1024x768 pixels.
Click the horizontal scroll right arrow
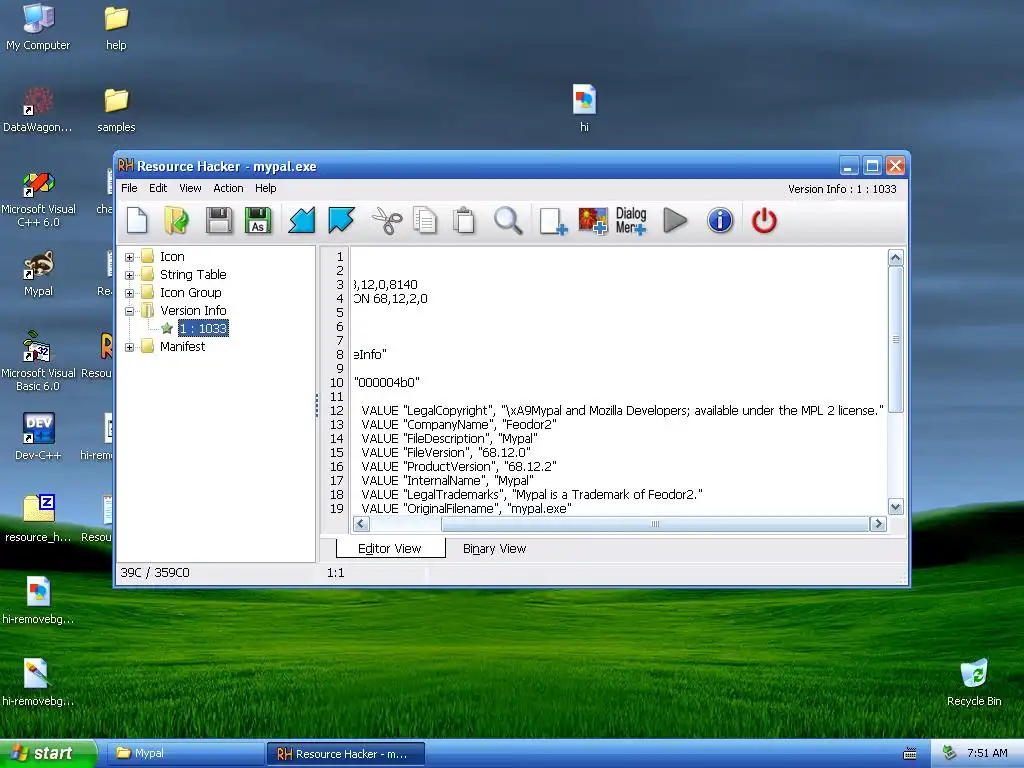click(x=878, y=524)
